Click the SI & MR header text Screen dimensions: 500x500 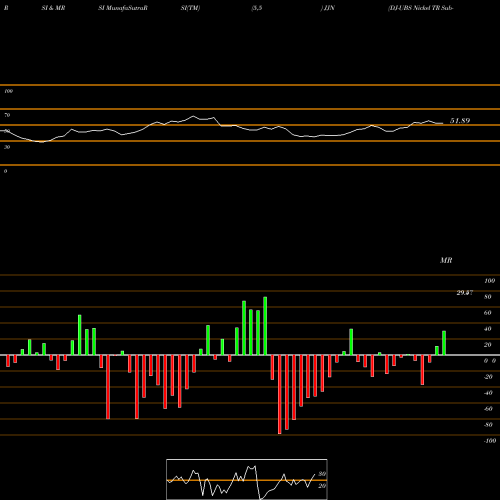pos(53,8)
